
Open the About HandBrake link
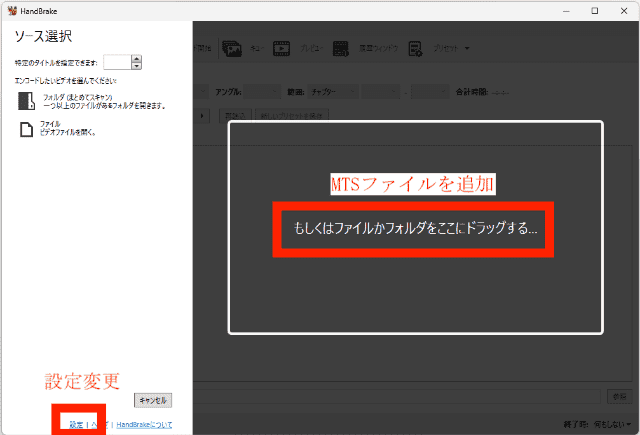click(x=144, y=425)
